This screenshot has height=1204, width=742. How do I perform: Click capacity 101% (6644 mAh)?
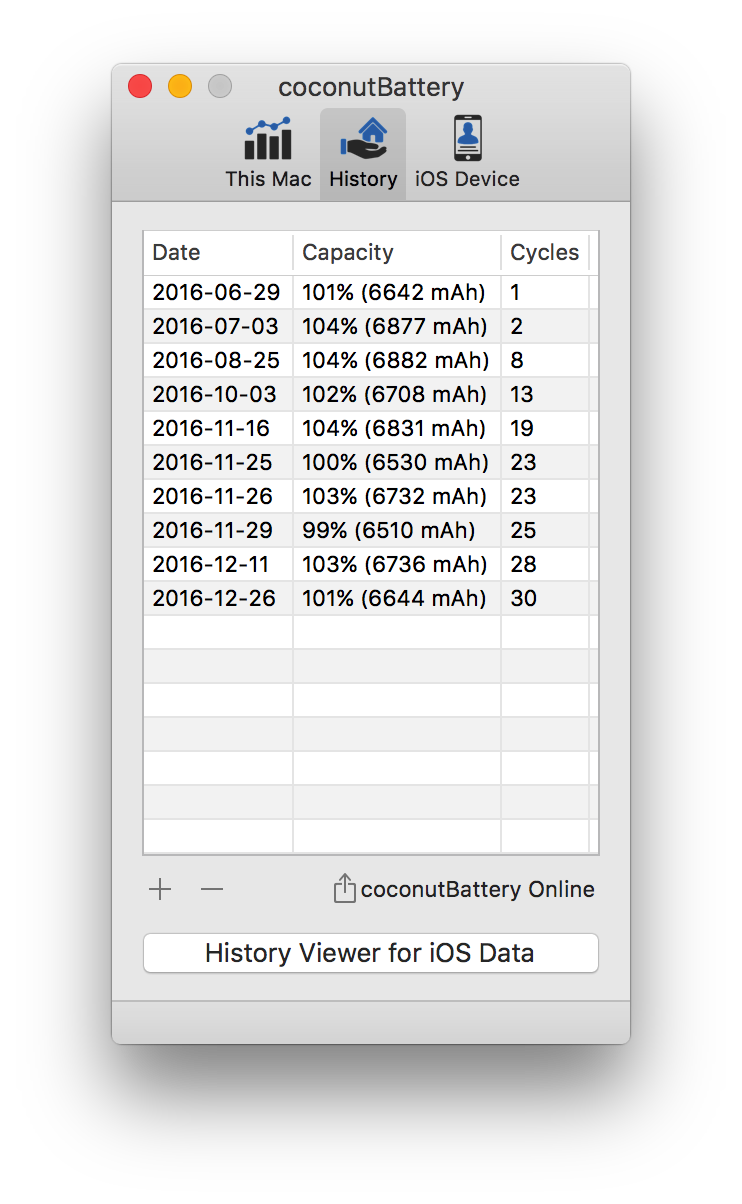pos(395,598)
